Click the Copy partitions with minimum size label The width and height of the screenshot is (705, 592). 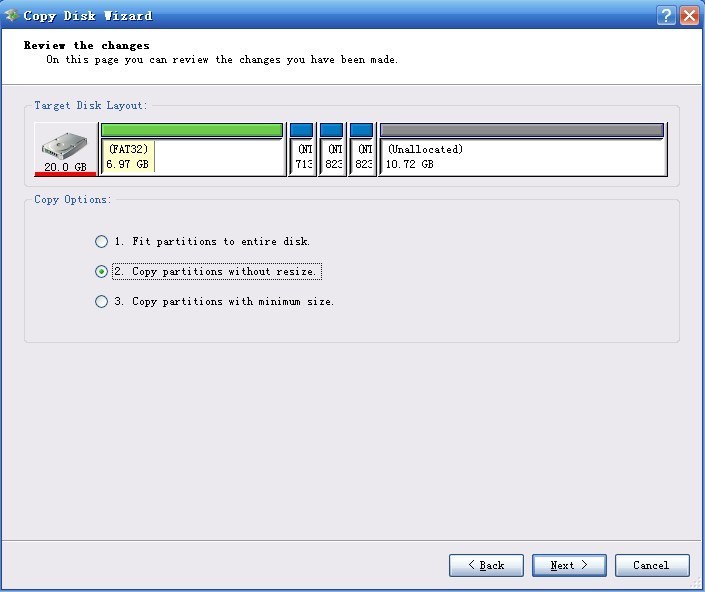(224, 301)
